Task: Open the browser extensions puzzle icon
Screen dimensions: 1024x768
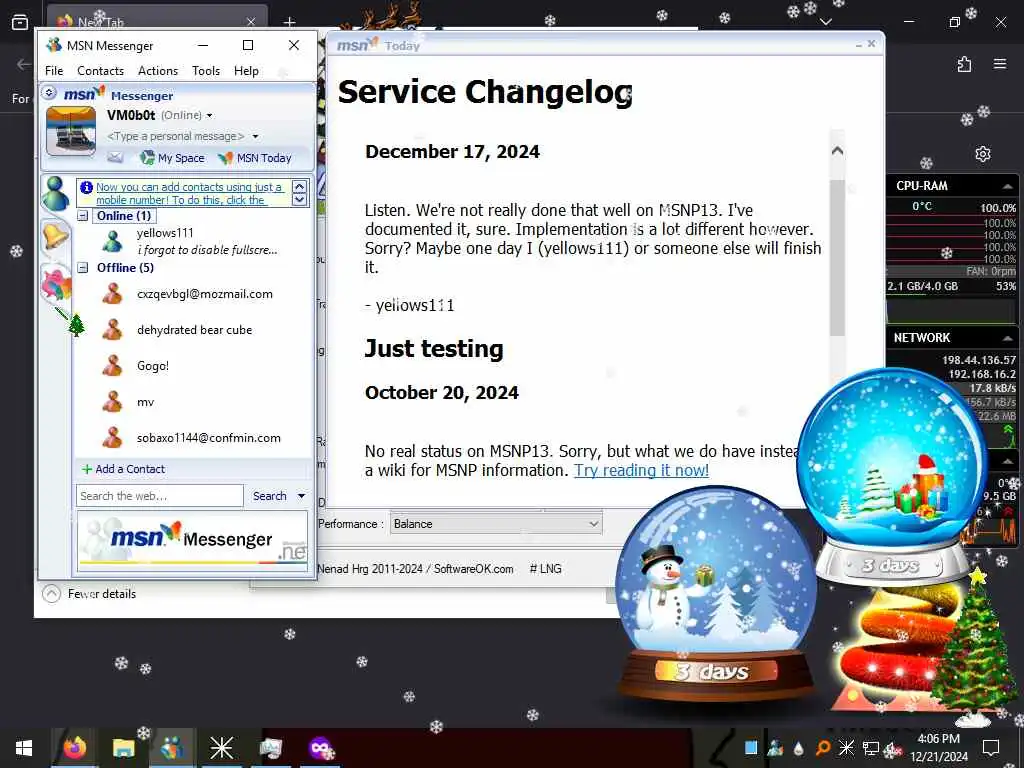Action: coord(964,64)
